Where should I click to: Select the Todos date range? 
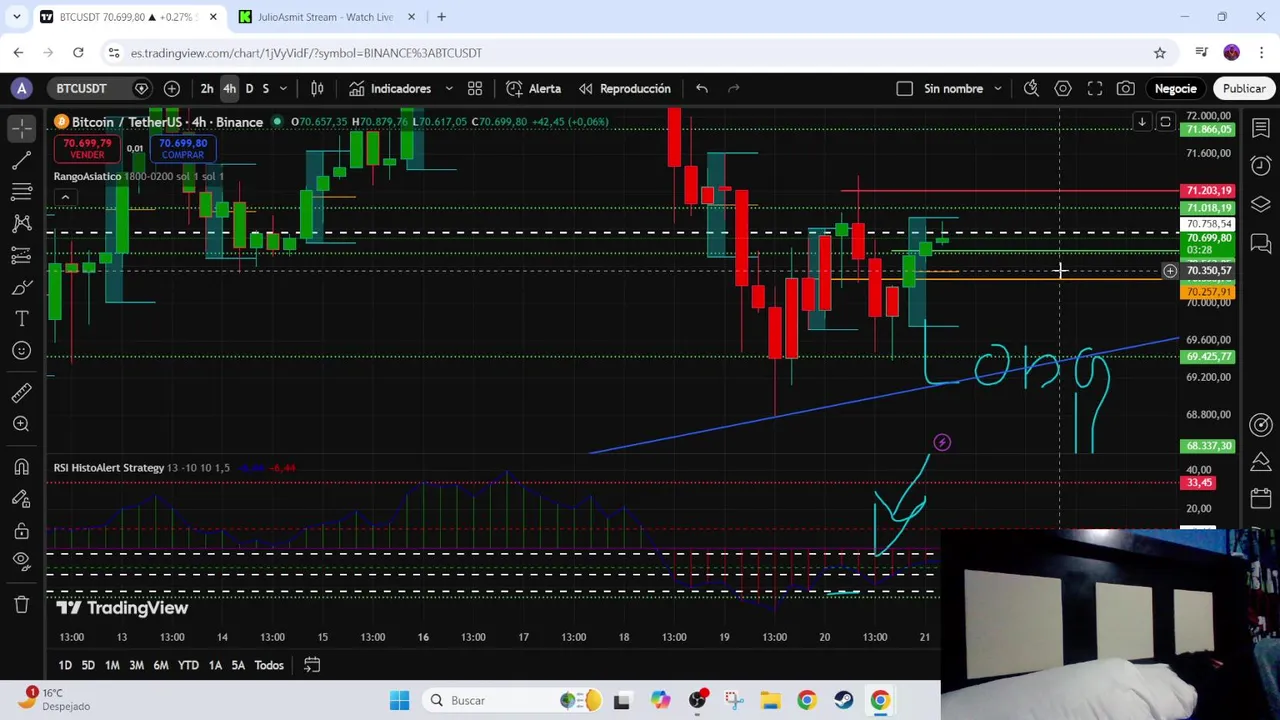tap(269, 665)
